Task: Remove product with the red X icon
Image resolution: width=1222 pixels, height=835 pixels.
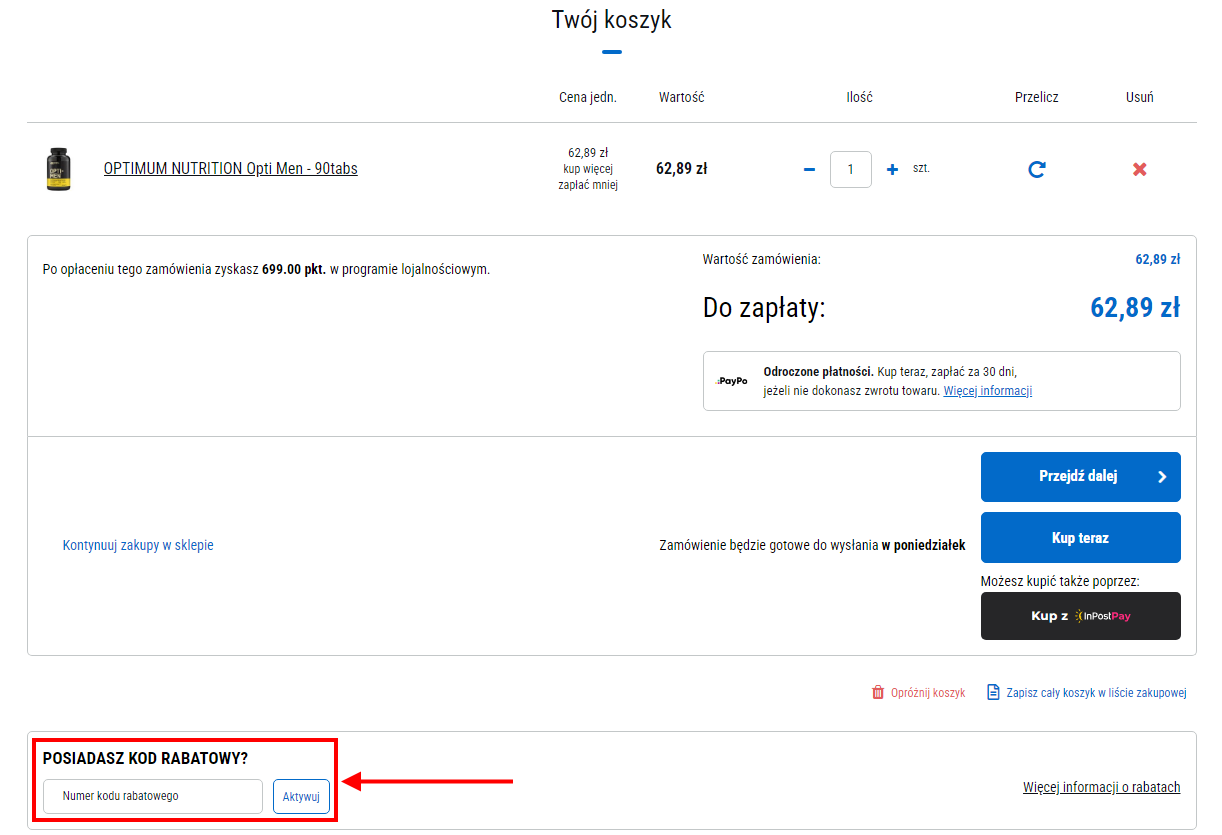Action: click(1139, 169)
